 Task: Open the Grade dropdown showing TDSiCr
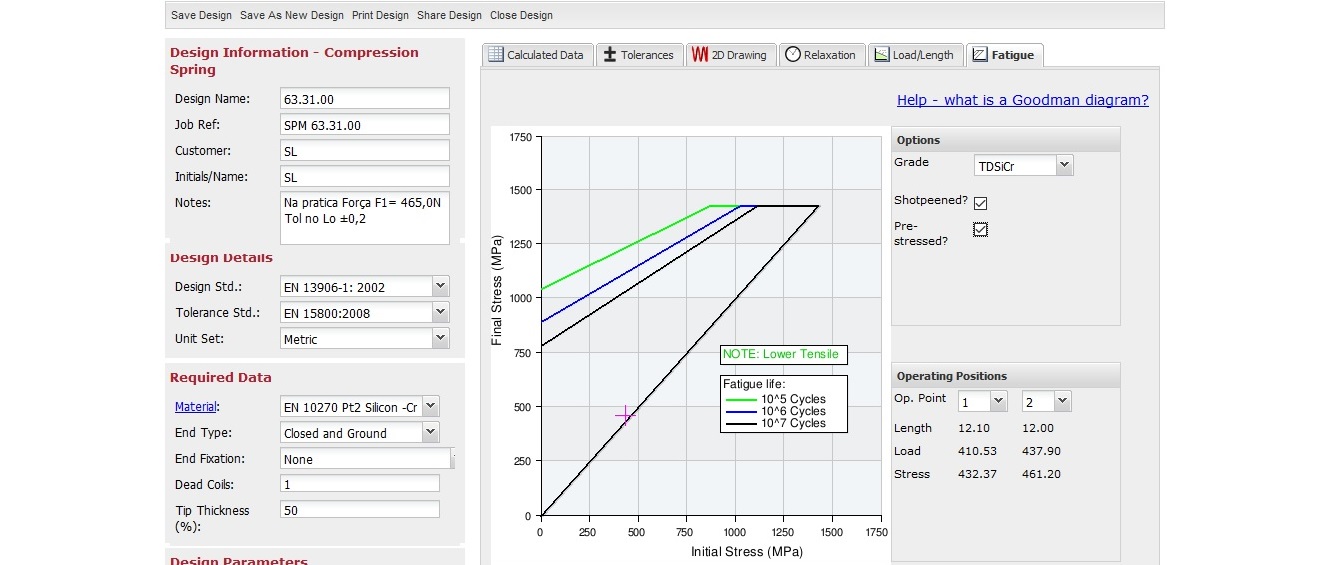point(1023,166)
